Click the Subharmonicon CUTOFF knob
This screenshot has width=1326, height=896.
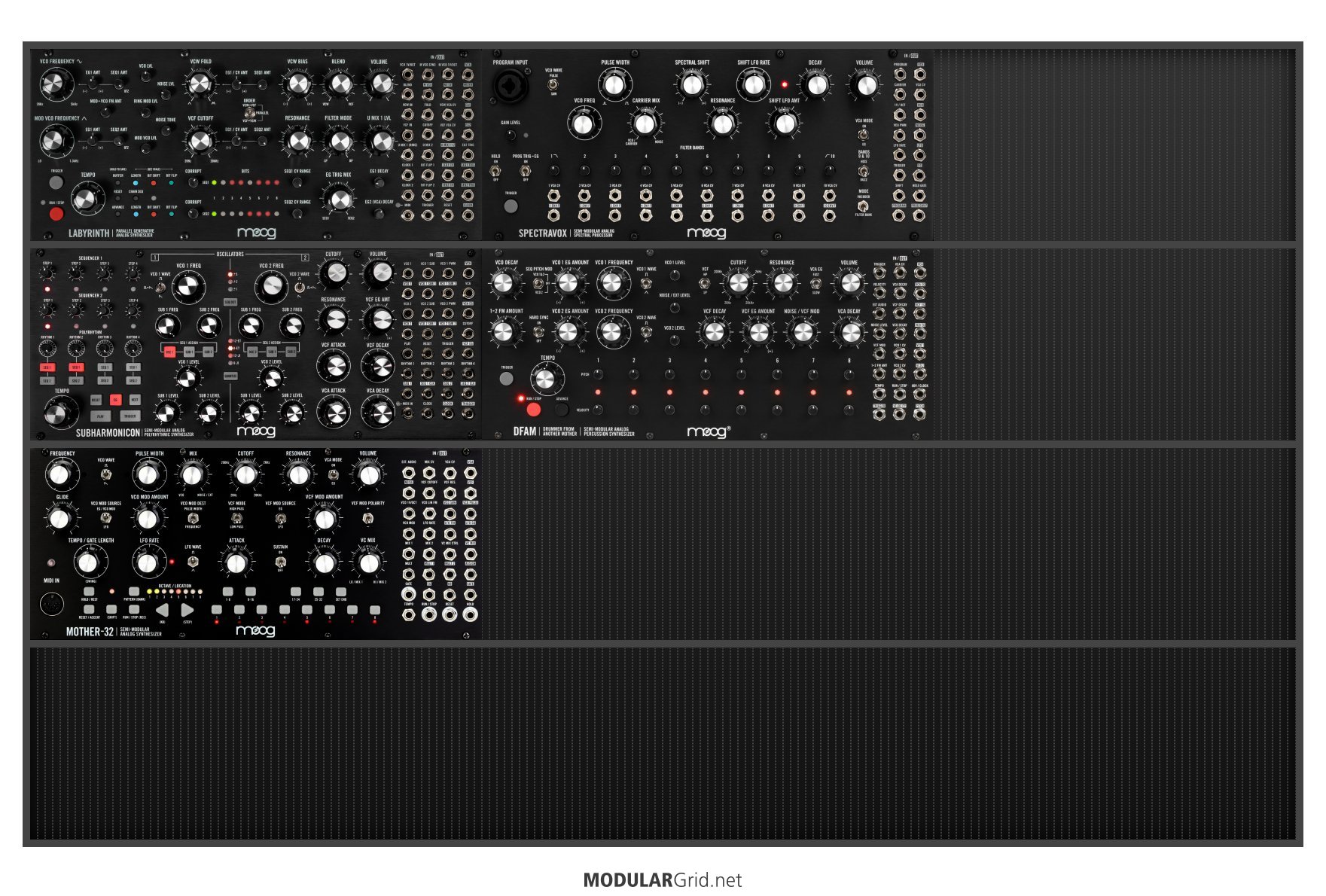[x=334, y=273]
